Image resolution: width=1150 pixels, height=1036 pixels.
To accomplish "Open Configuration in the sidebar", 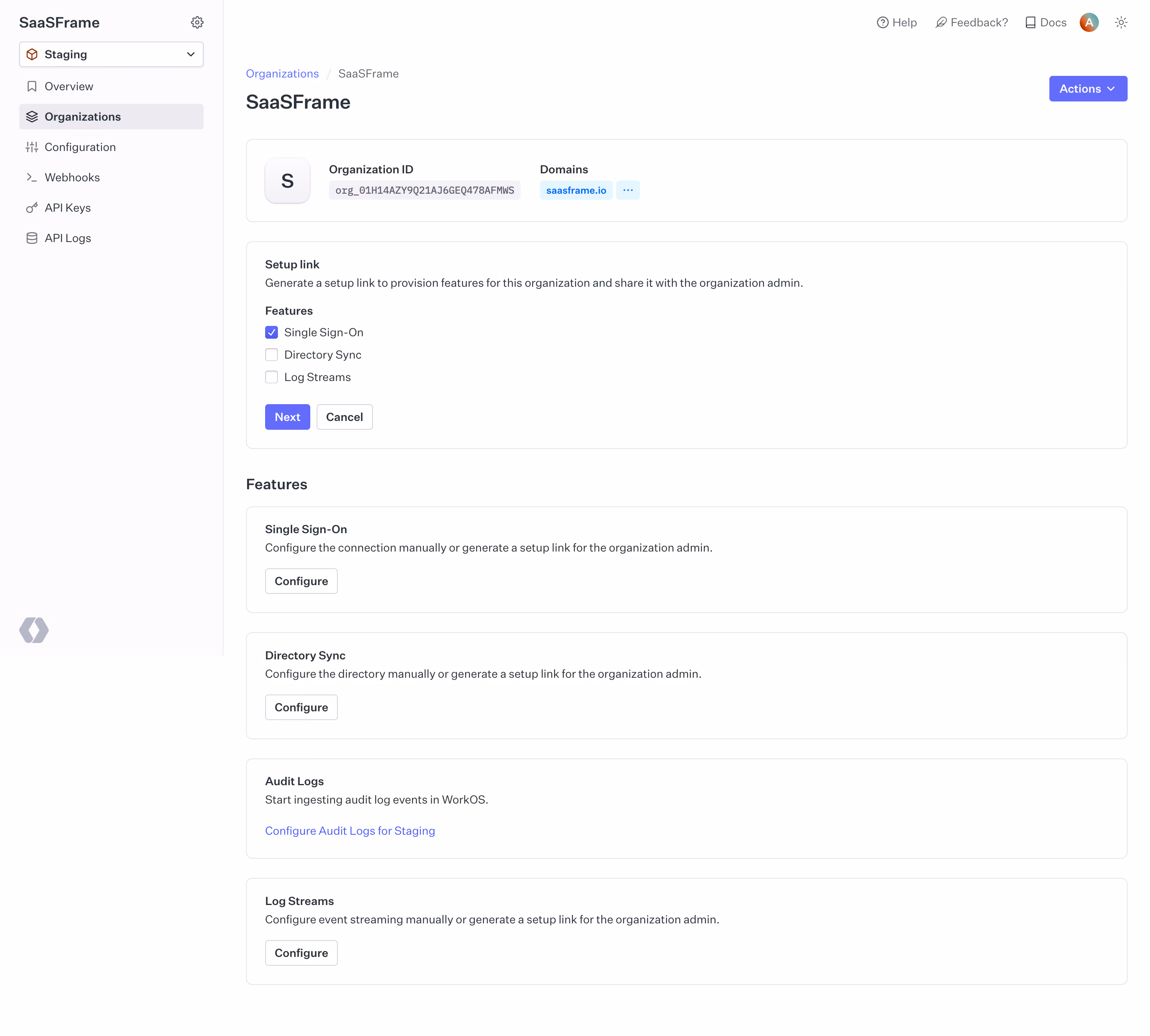I will tap(111, 147).
